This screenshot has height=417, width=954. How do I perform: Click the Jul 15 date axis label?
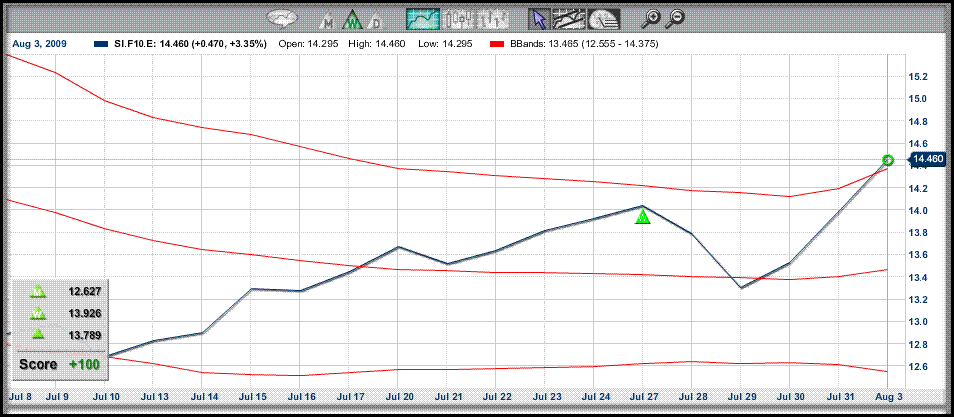(250, 396)
